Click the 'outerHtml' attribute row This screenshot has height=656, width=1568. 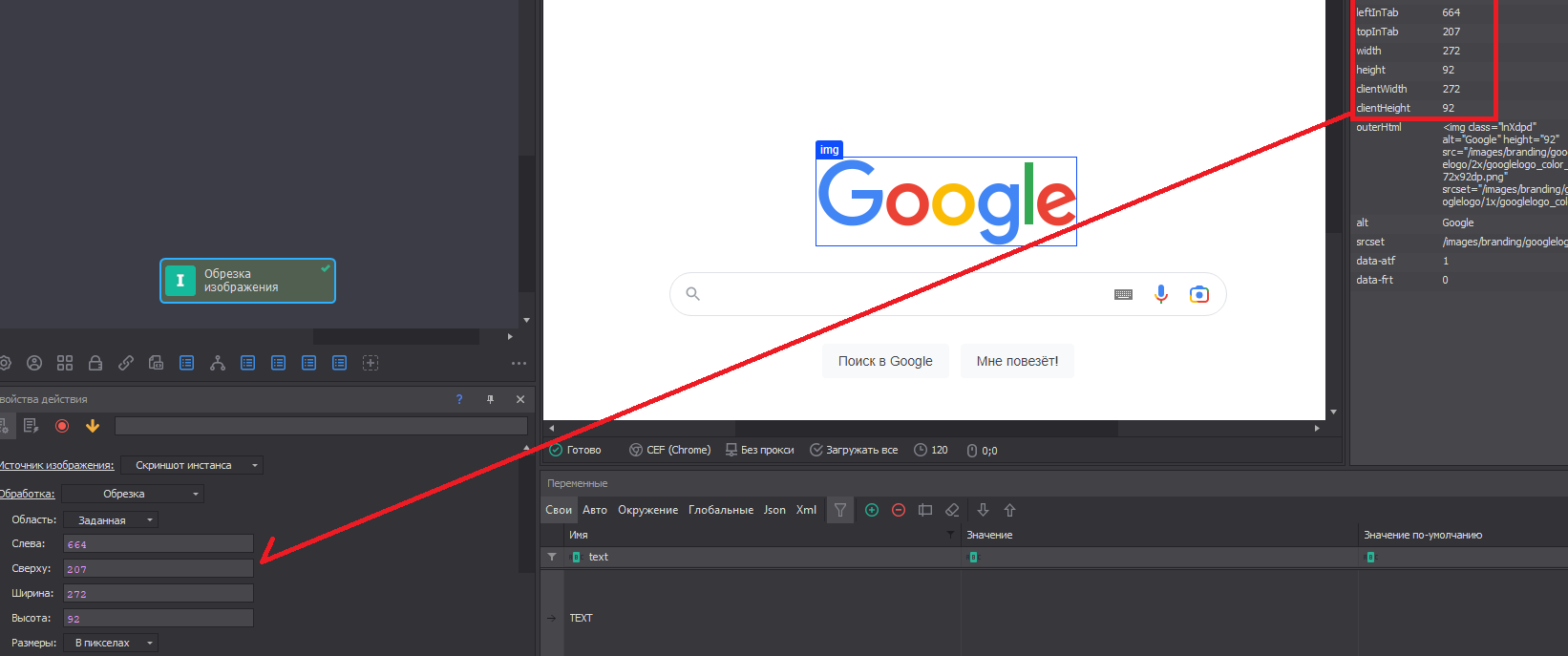1460,164
